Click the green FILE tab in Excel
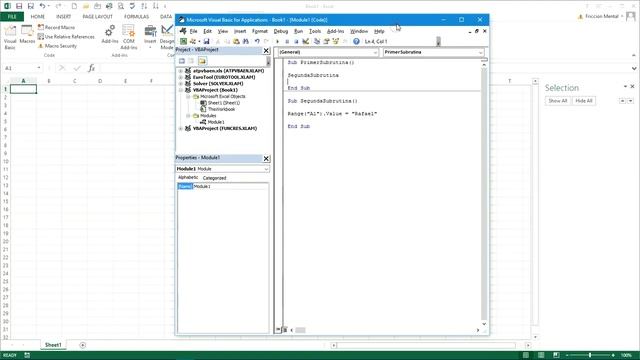The image size is (640, 360). 12,16
